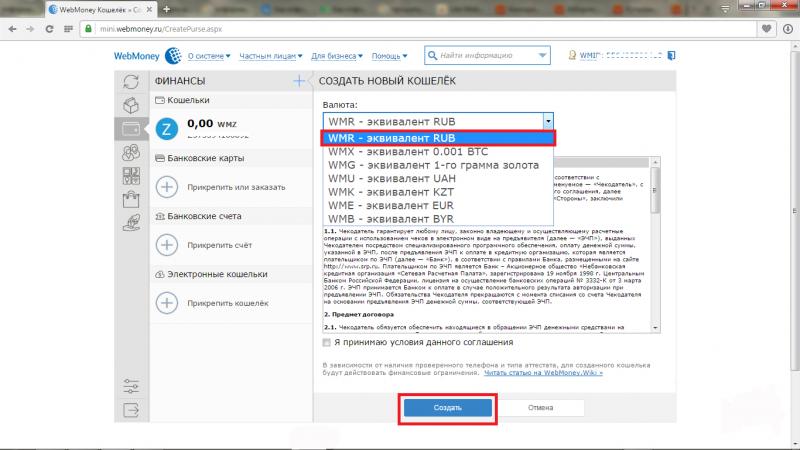The width and height of the screenshot is (800, 450).
Task: Click the magnifier search icon
Action: click(432, 55)
